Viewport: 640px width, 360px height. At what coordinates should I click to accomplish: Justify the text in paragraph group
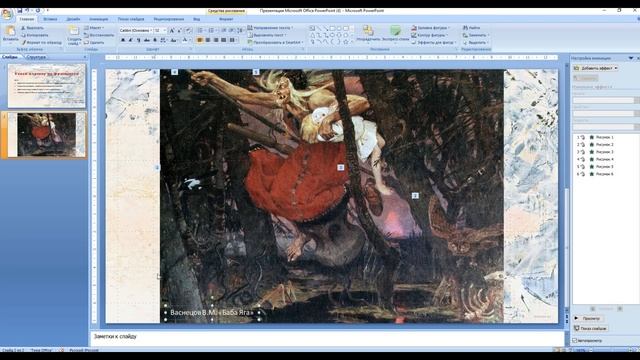(224, 40)
